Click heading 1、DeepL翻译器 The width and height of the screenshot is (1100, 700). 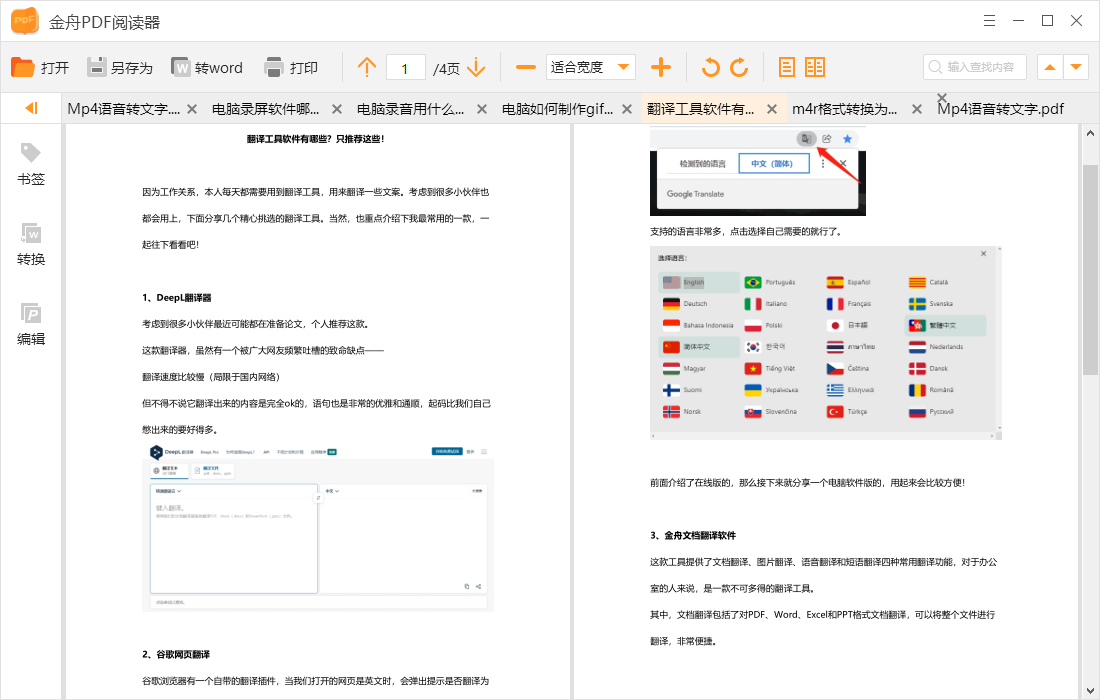177,297
